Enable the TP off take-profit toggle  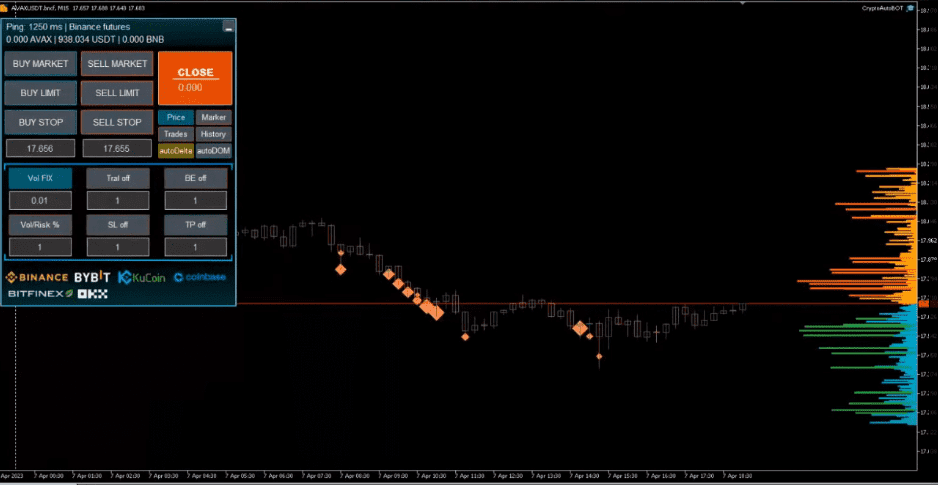coord(195,224)
